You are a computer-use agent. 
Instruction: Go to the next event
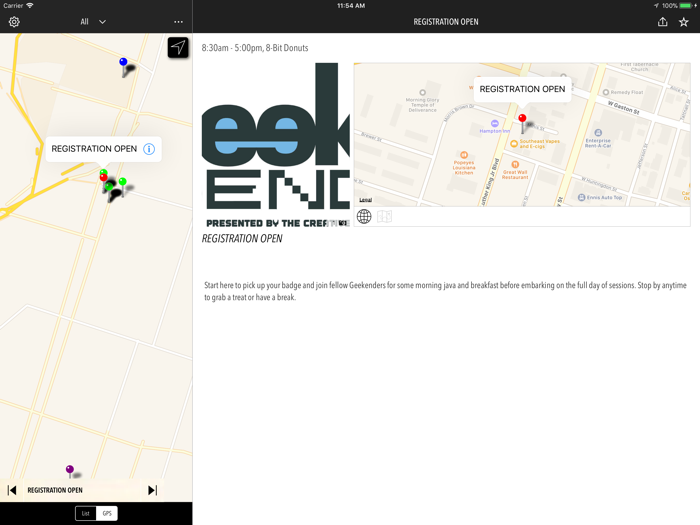[152, 490]
